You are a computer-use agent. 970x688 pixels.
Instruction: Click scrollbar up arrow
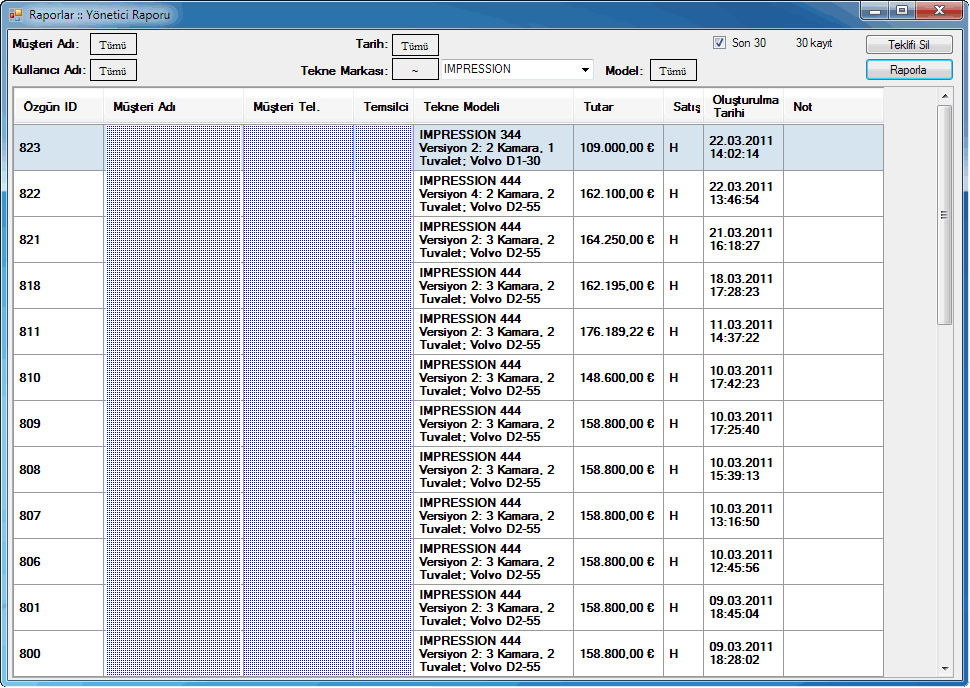pyautogui.click(x=945, y=96)
